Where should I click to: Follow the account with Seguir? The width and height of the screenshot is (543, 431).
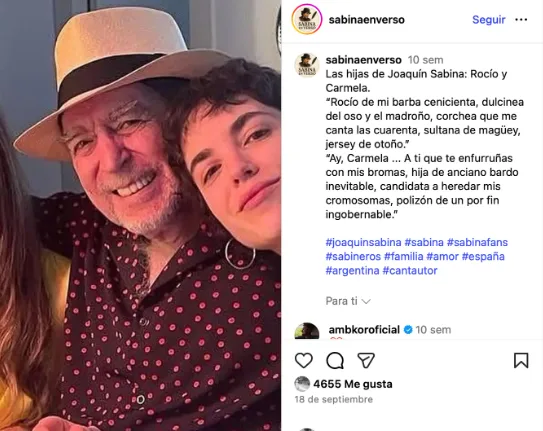pos(489,20)
